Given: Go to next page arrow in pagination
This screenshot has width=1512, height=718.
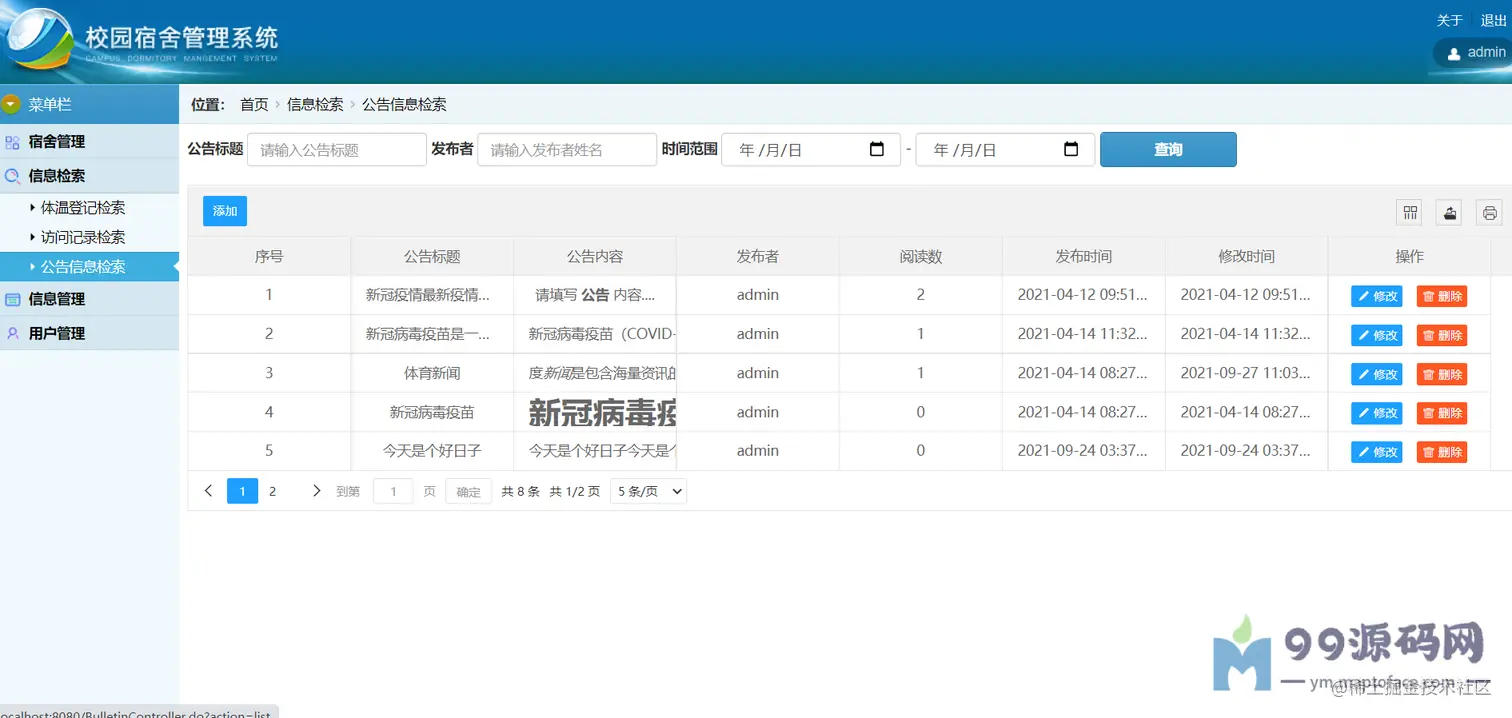Looking at the screenshot, I should click(x=316, y=491).
